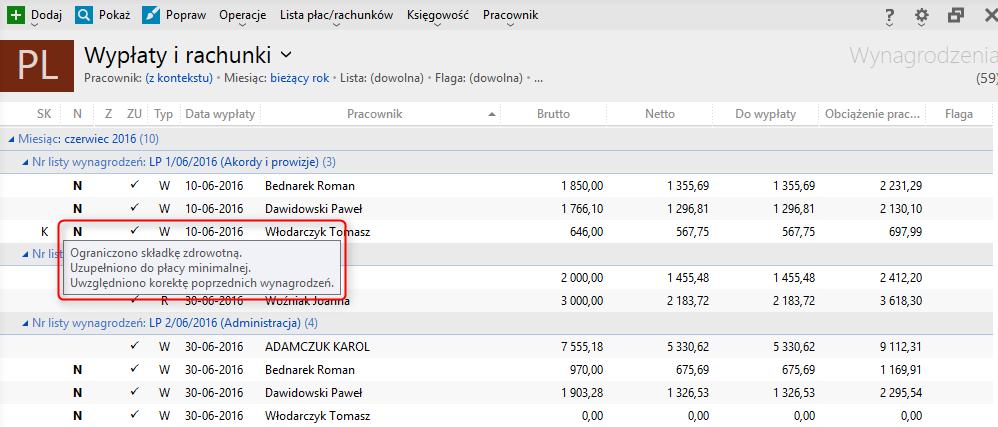Click the green Dodaj plus icon
998x427 pixels.
16,15
